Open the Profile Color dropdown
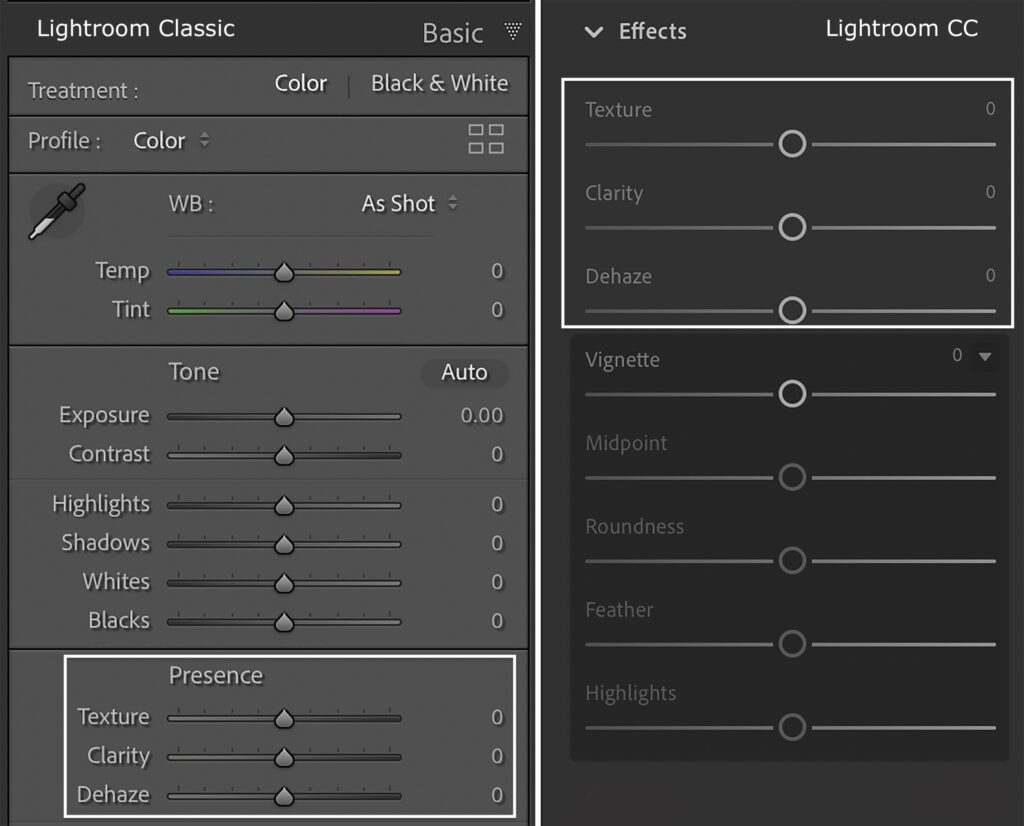Viewport: 1024px width, 826px height. (x=171, y=141)
